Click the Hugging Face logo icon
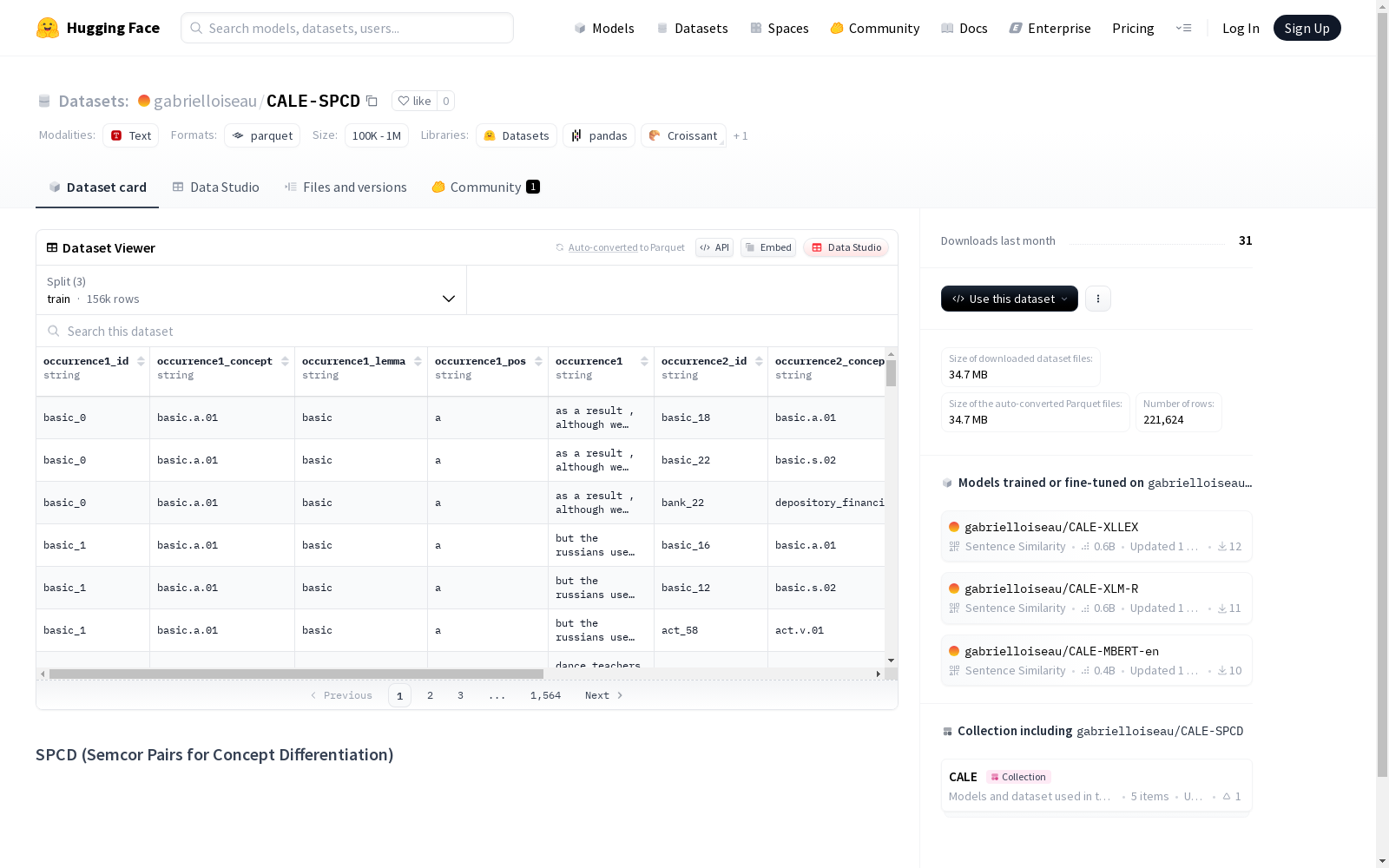This screenshot has height=868, width=1389. [x=48, y=28]
